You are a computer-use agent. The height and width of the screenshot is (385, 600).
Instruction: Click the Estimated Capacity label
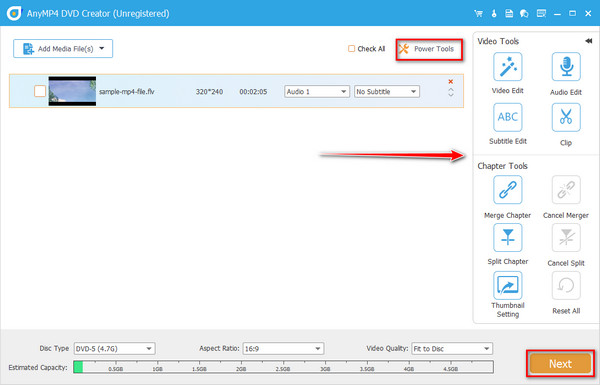click(x=38, y=367)
